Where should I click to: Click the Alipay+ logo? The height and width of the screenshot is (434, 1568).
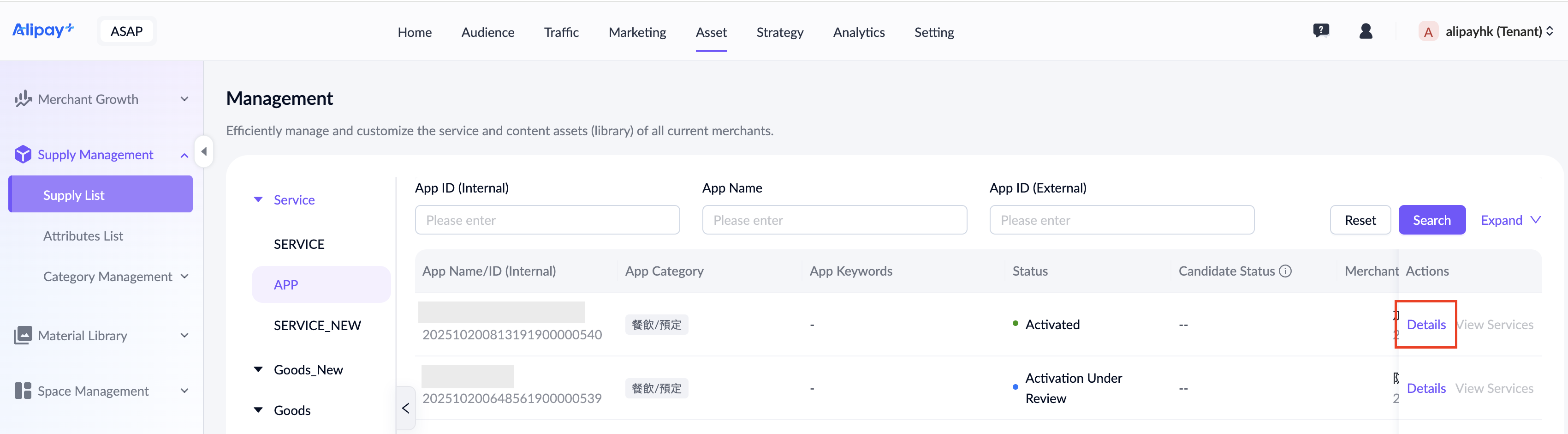tap(43, 30)
